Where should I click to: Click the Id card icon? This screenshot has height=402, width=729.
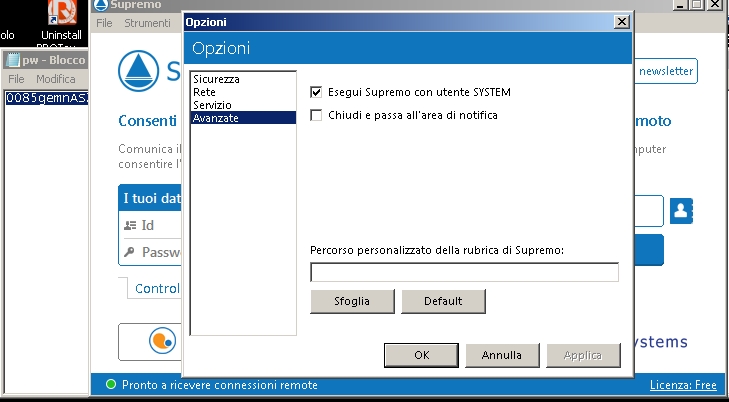(x=130, y=225)
